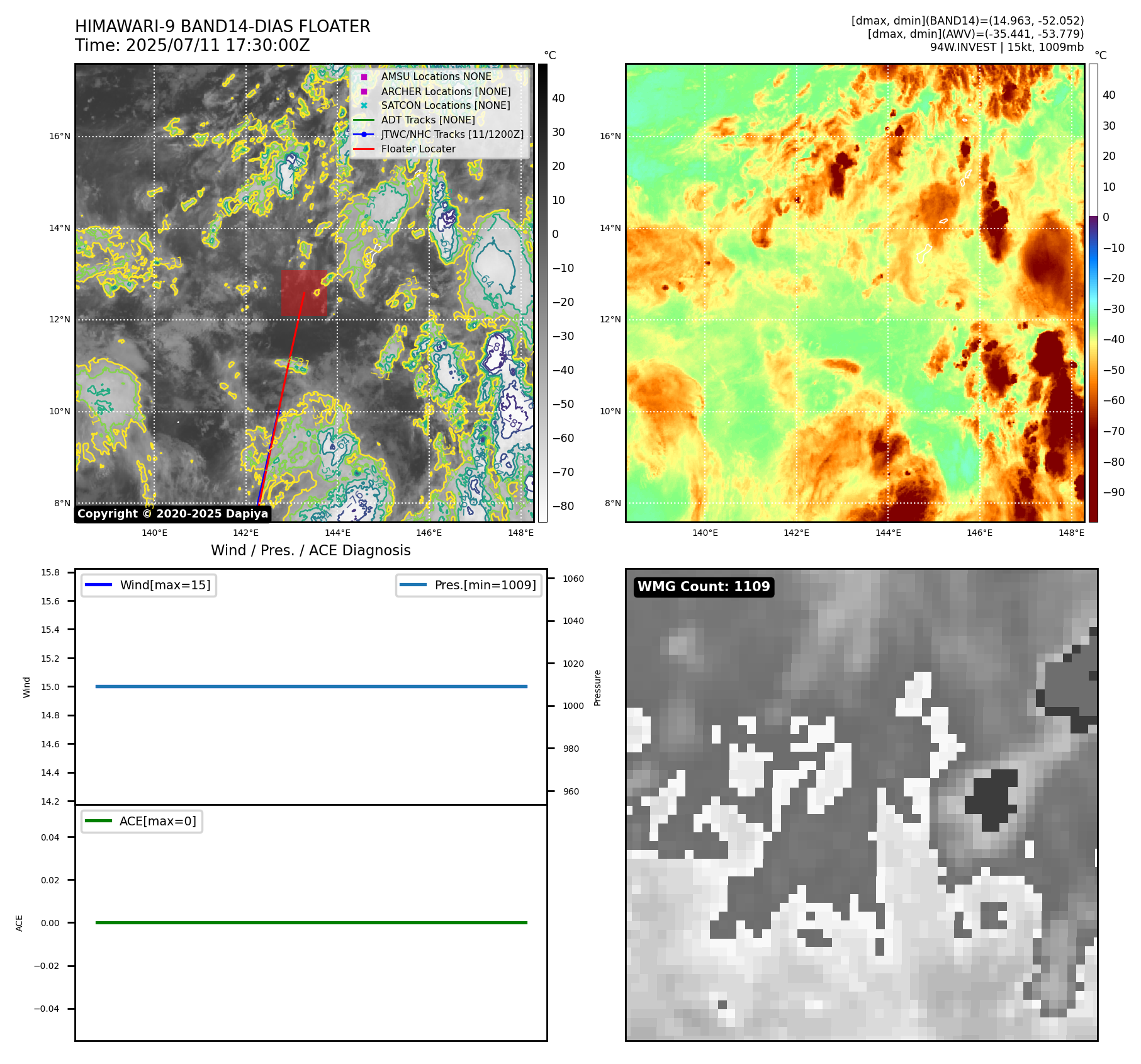Click the 0.00 tick on the ACE axis
This screenshot has height=1064, width=1141.
pyautogui.click(x=50, y=923)
